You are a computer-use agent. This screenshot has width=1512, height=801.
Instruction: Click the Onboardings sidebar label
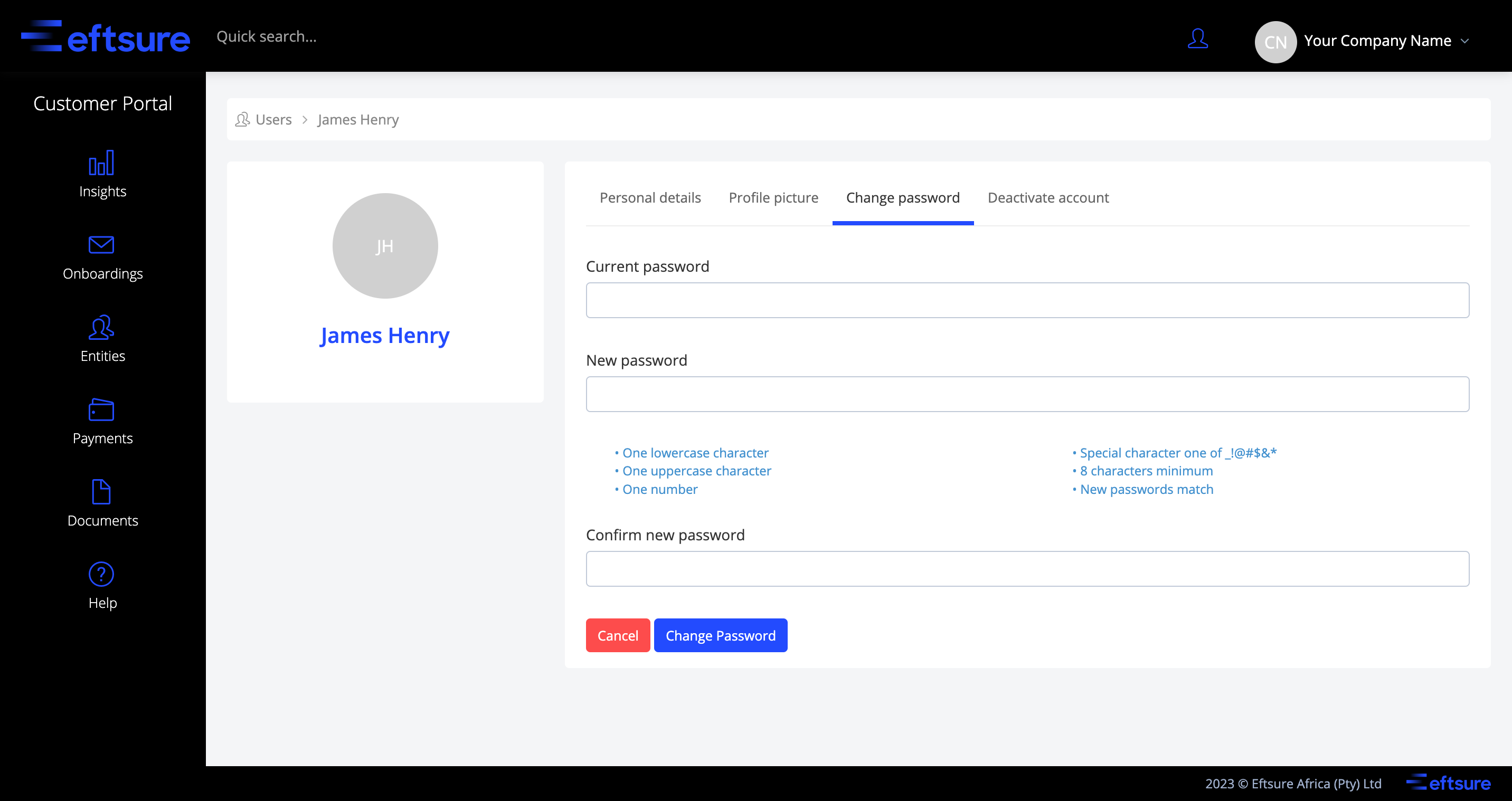pyautogui.click(x=103, y=274)
